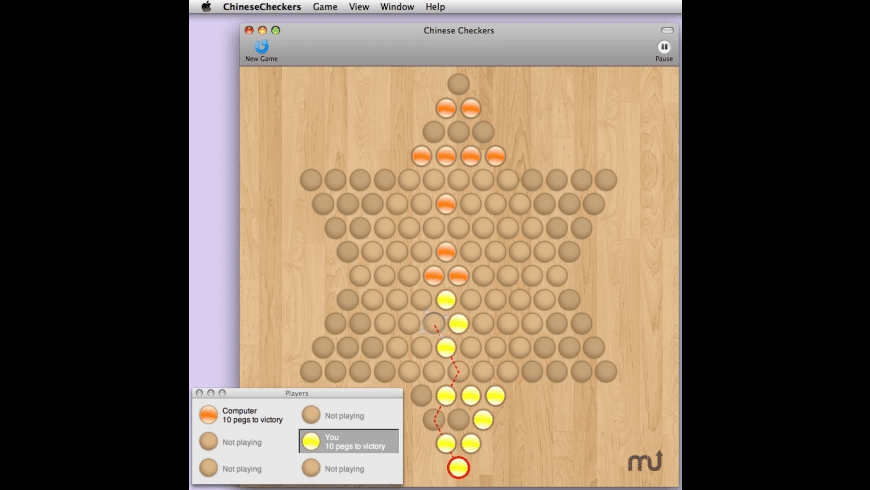Open the Window menu
Screen dimensions: 870x490
pyautogui.click(x=397, y=7)
